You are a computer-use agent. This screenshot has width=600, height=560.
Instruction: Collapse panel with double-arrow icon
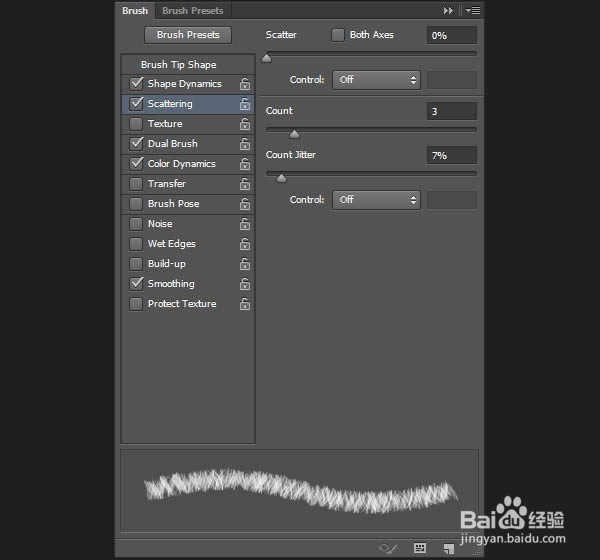(448, 11)
